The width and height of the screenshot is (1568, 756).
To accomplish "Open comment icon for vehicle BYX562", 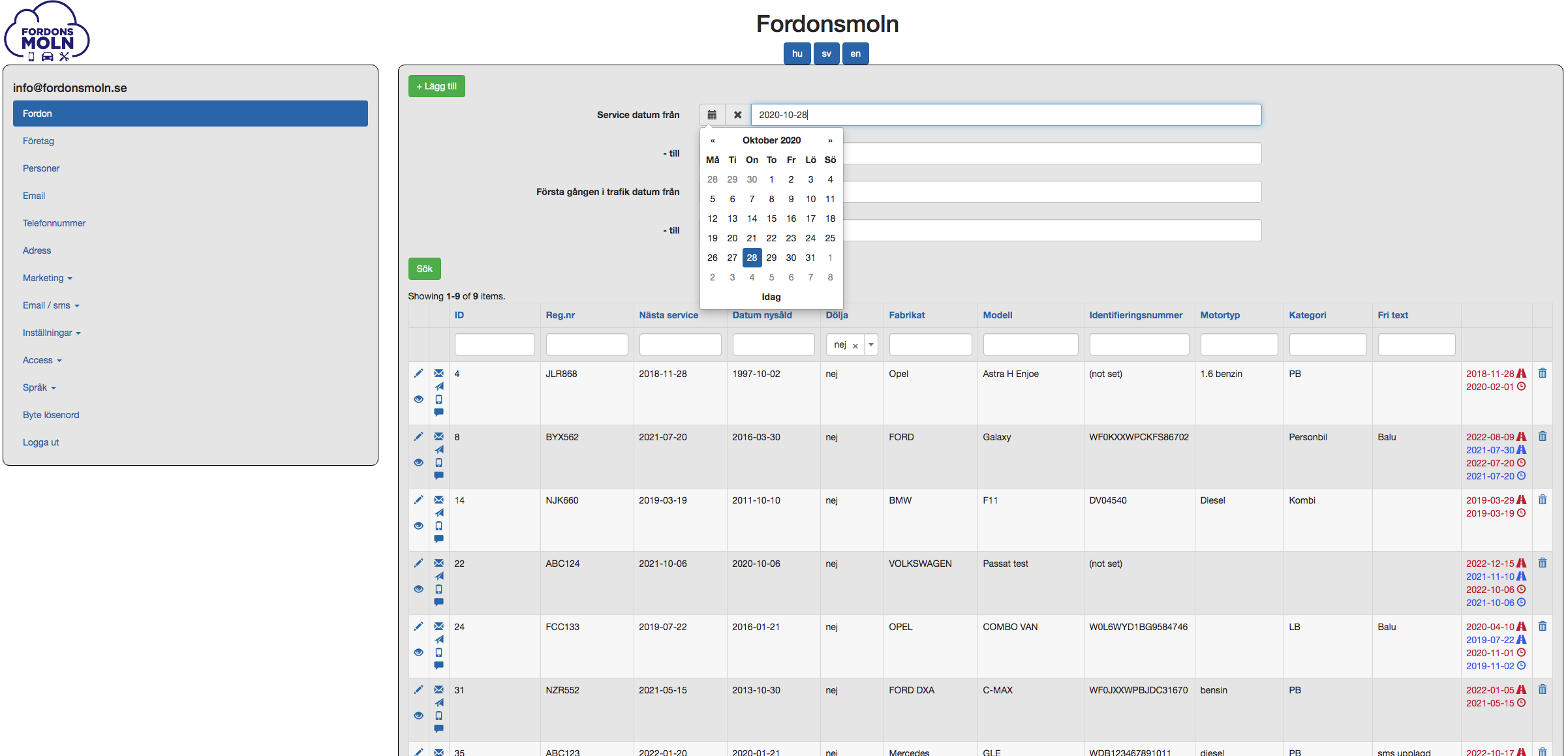I will coord(438,476).
